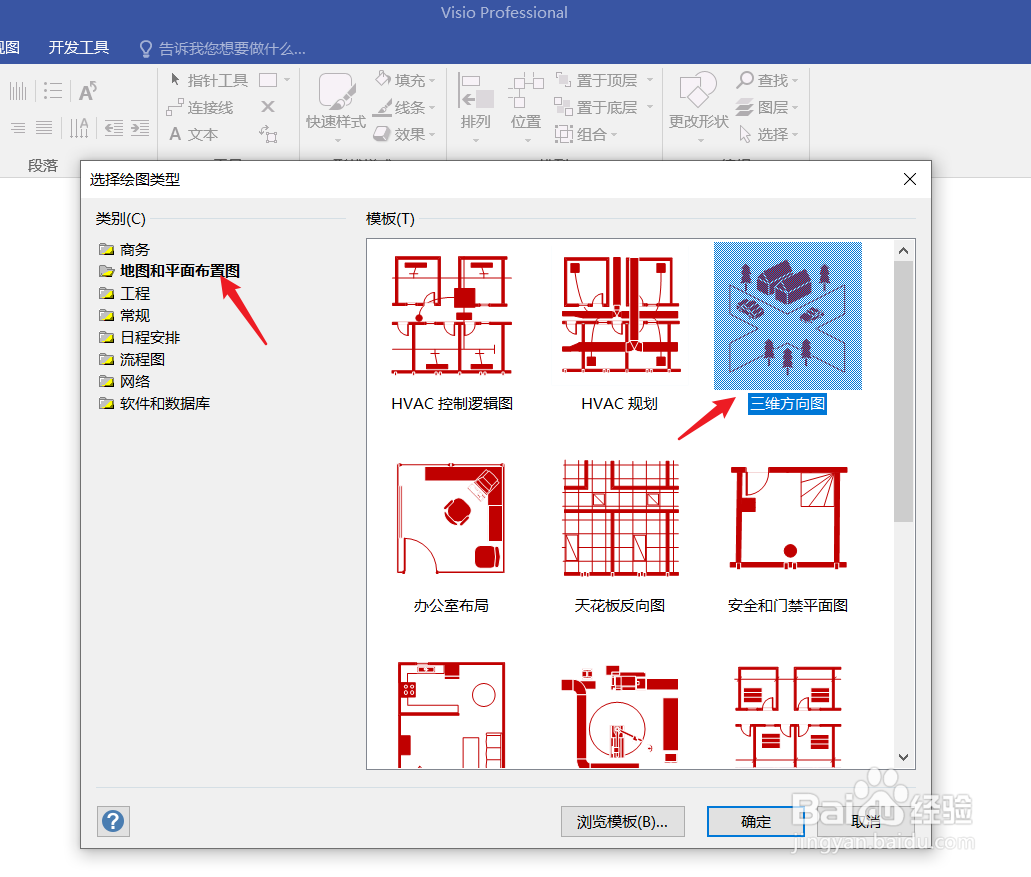Select the 网络 category folder
The image size is (1031, 877).
coord(124,381)
